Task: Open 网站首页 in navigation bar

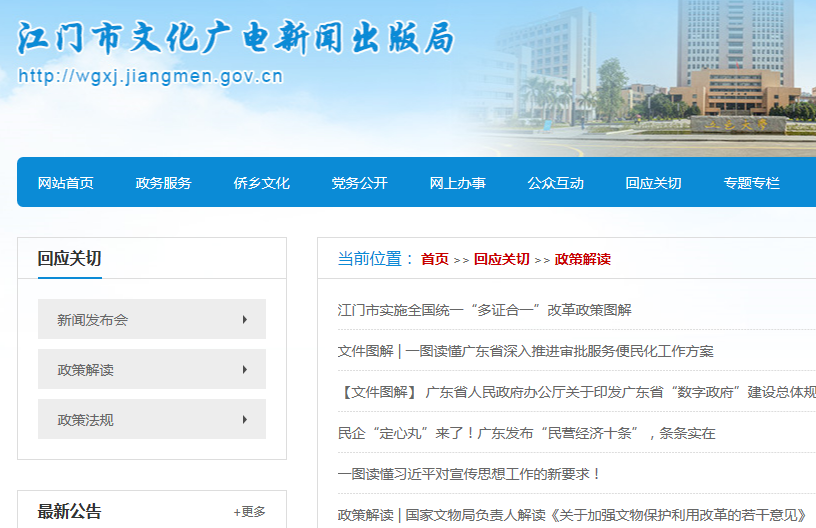Action: (x=66, y=183)
